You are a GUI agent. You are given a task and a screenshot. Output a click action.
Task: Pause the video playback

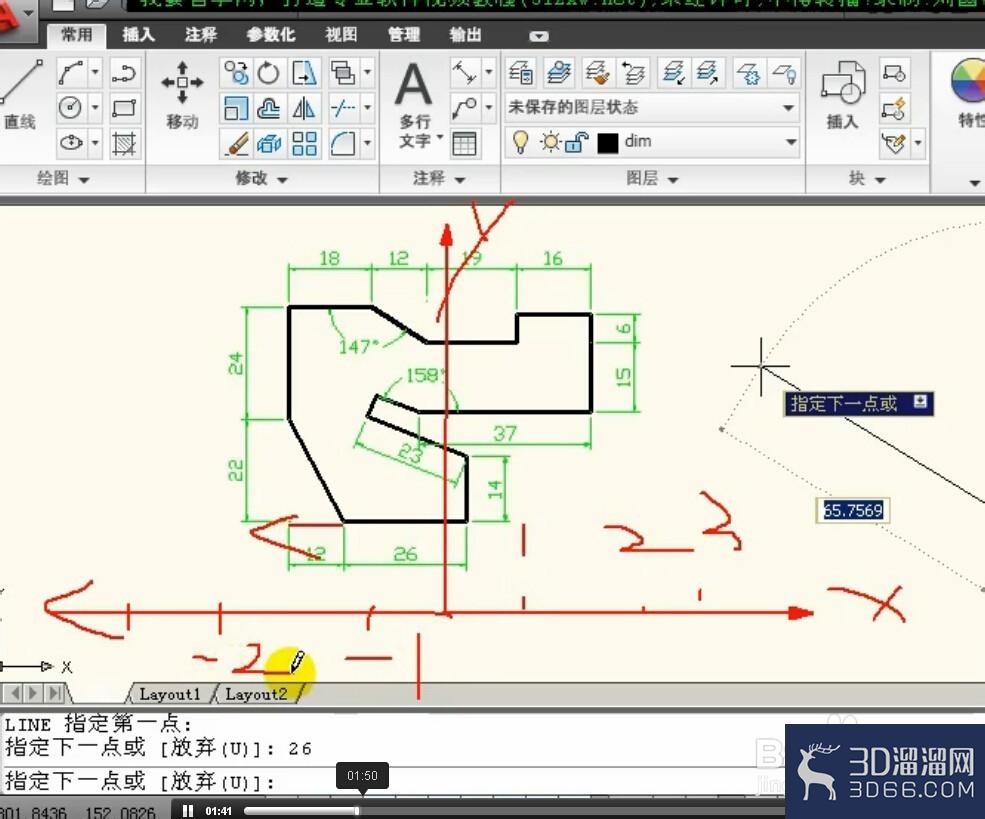188,811
